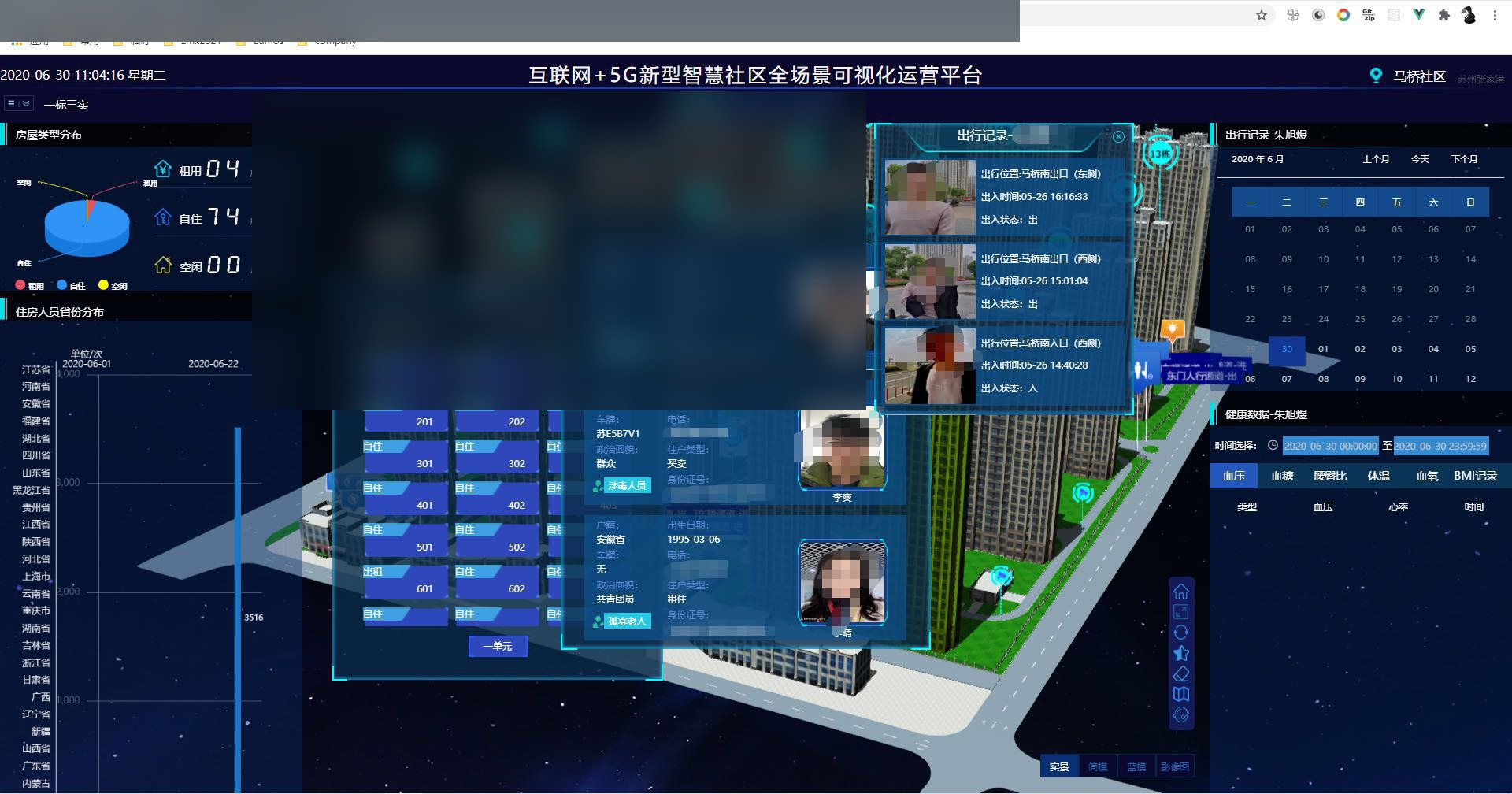Click the cyan camera marker by the road
The image size is (1512, 794).
pos(1083,493)
